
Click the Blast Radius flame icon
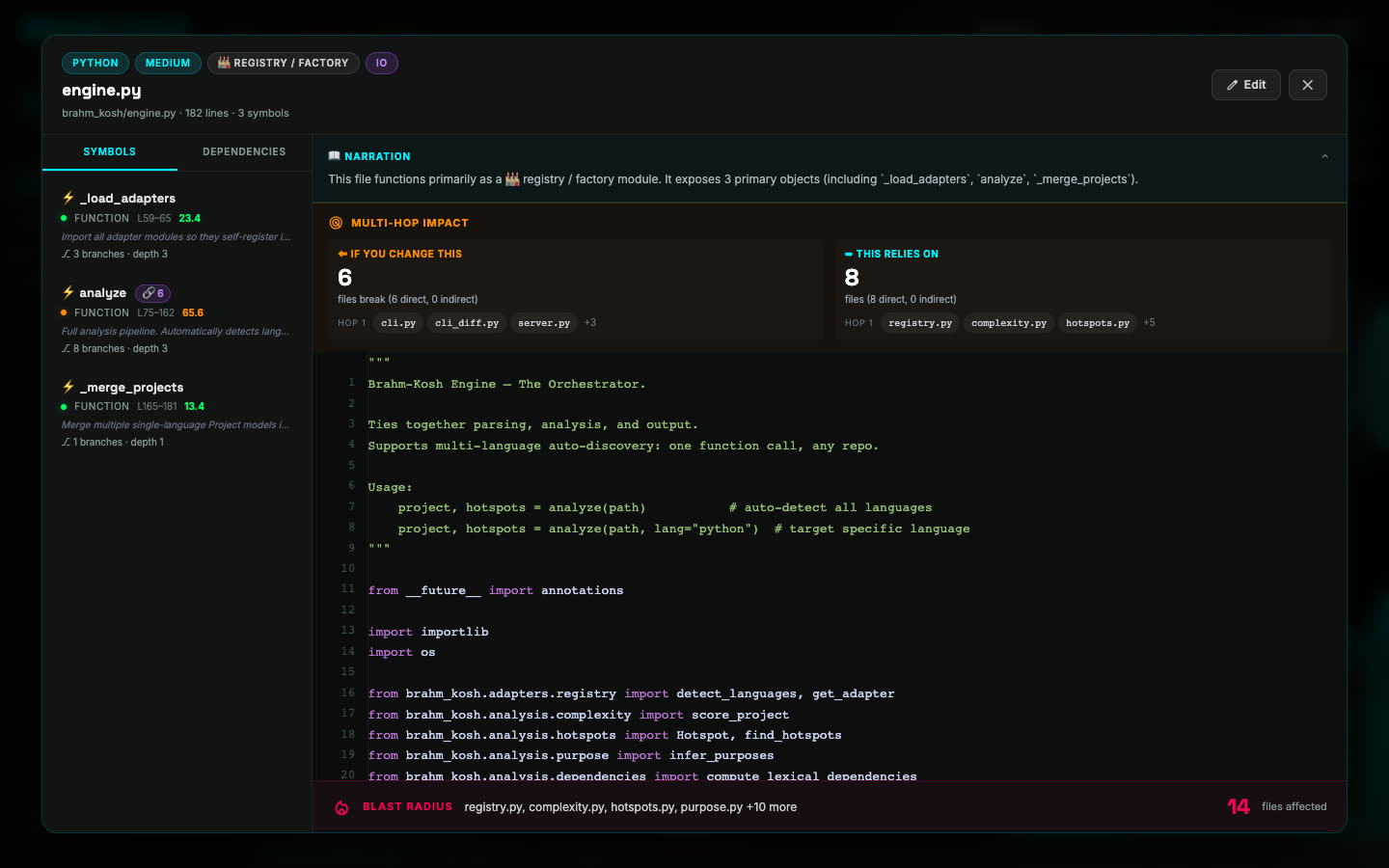click(x=341, y=807)
